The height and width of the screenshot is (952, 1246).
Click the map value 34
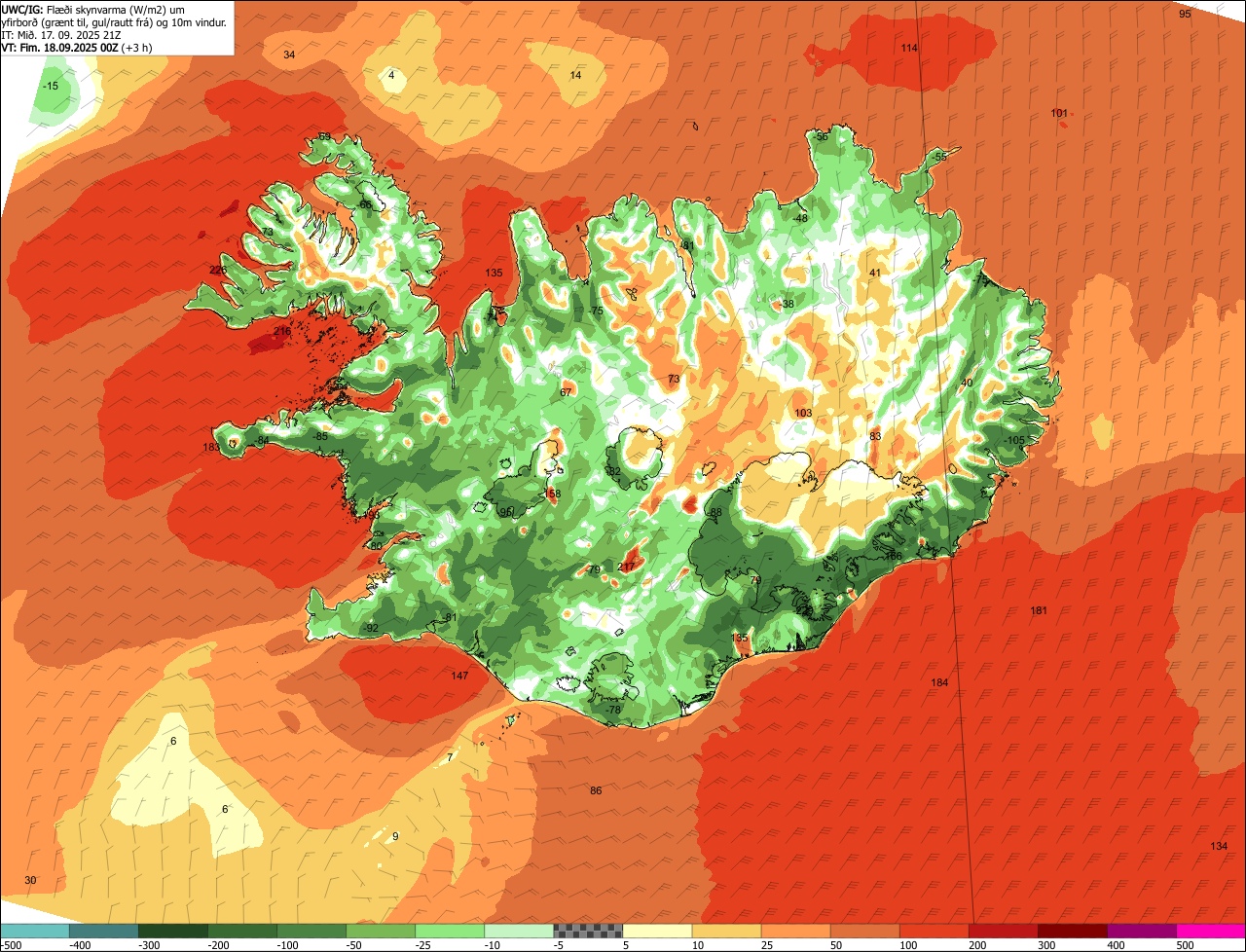(x=289, y=55)
